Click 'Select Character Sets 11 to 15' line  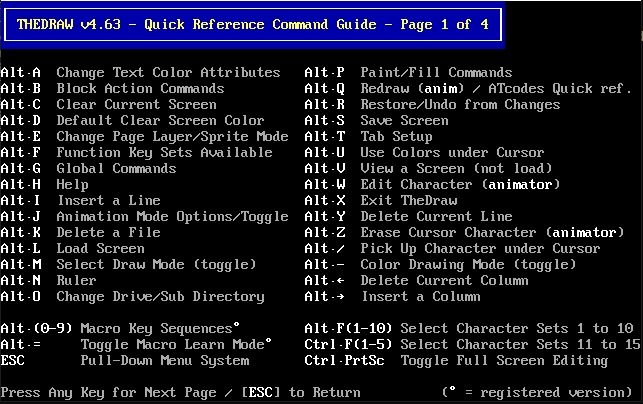520,345
